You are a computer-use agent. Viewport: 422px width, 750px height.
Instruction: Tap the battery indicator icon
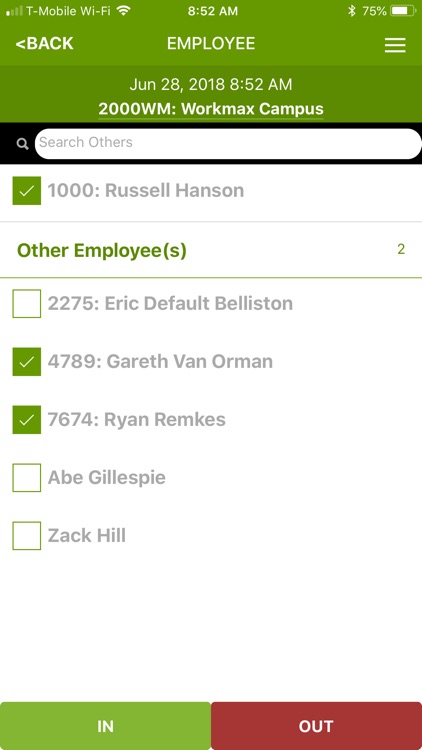click(403, 11)
